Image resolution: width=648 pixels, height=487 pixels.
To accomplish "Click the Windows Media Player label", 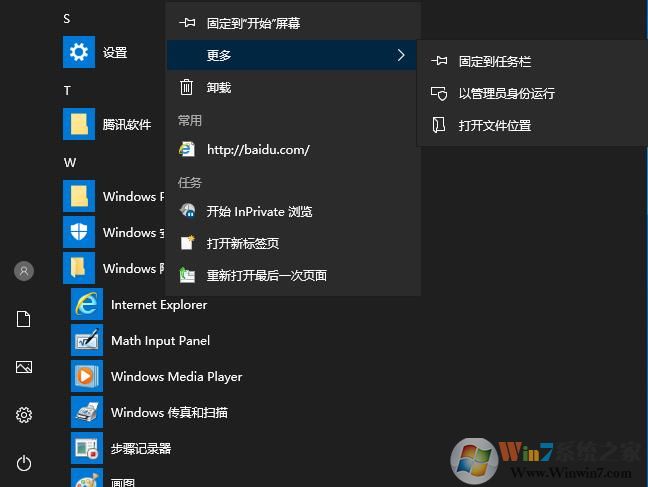I will pos(176,377).
